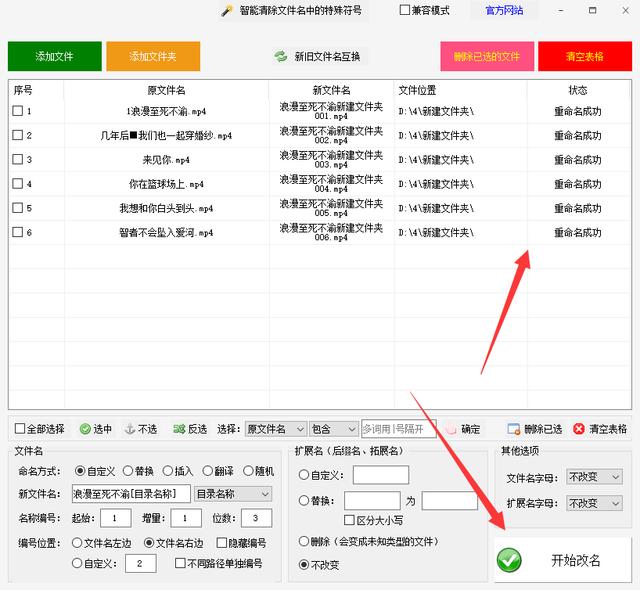Click the pink Confirm filter icon
This screenshot has width=640, height=590.
click(x=451, y=429)
